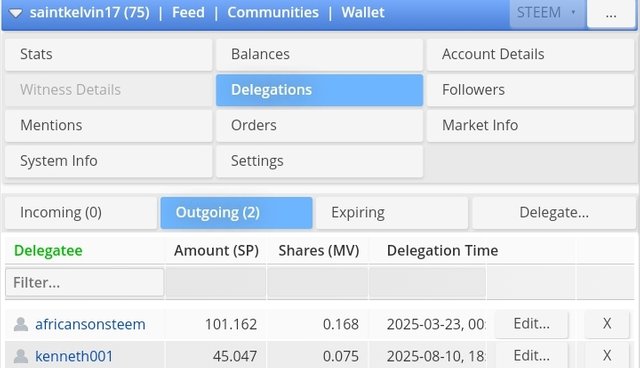The height and width of the screenshot is (368, 640).
Task: Open the Followers section
Action: (x=530, y=90)
